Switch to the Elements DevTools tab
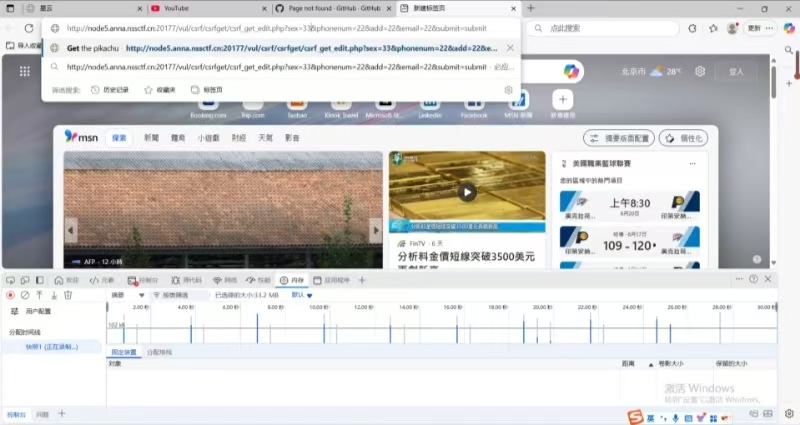 [x=102, y=280]
